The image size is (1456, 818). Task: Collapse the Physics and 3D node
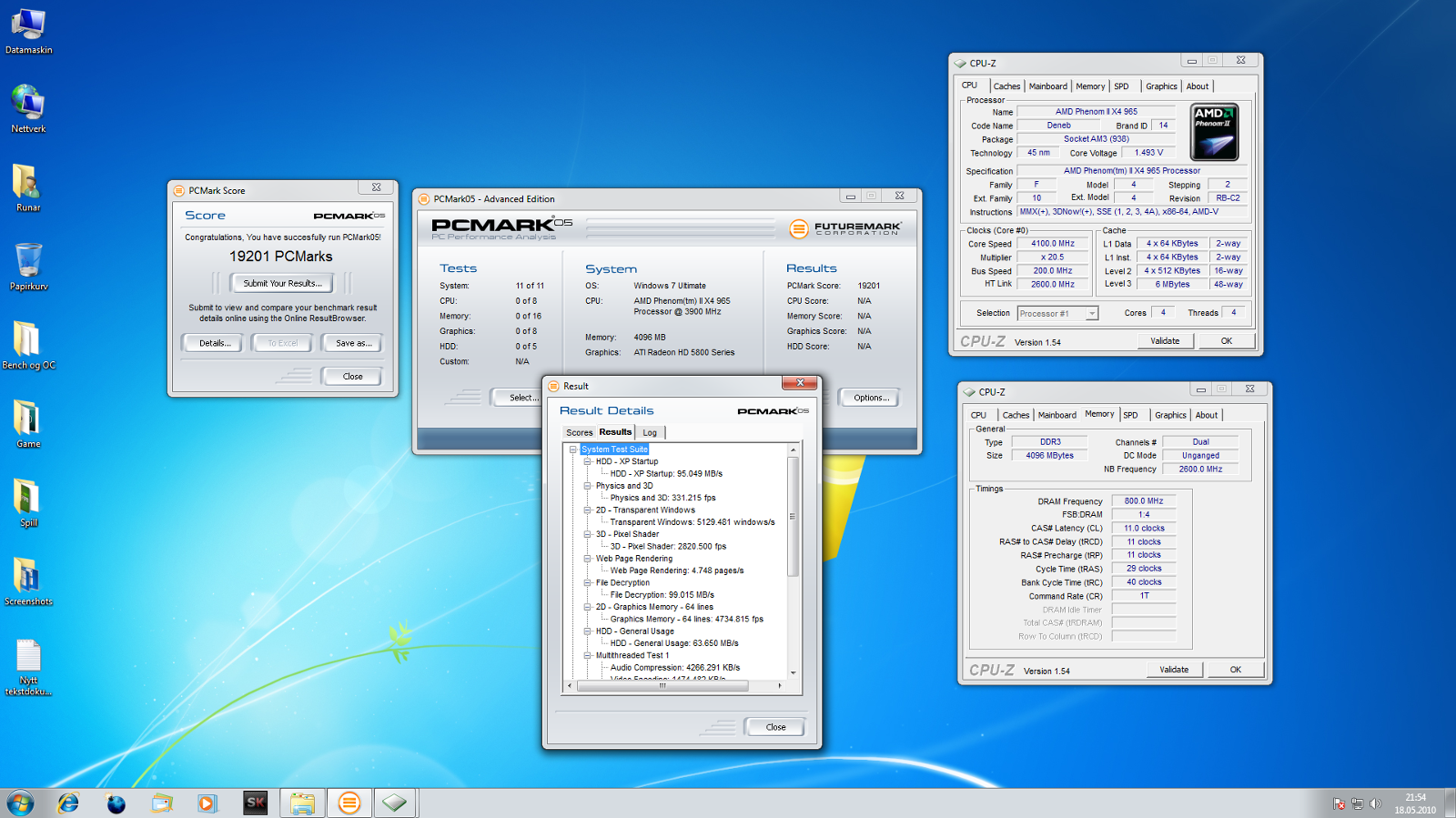tap(588, 486)
